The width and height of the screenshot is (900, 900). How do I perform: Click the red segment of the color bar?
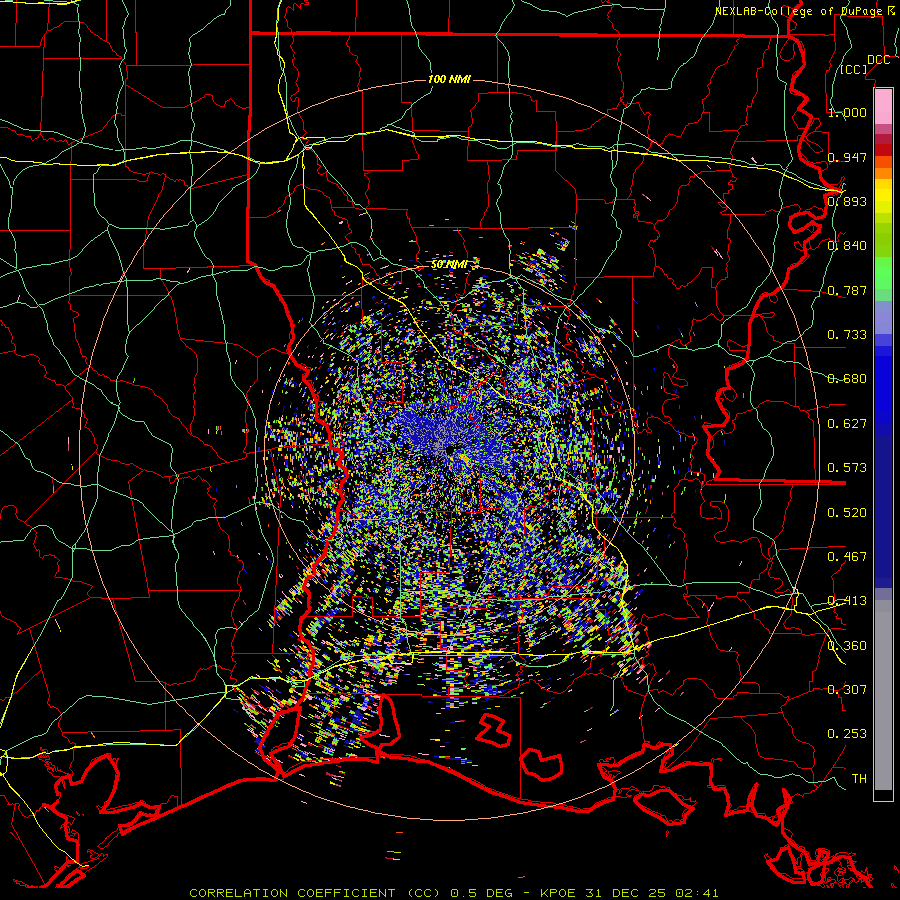tap(883, 149)
